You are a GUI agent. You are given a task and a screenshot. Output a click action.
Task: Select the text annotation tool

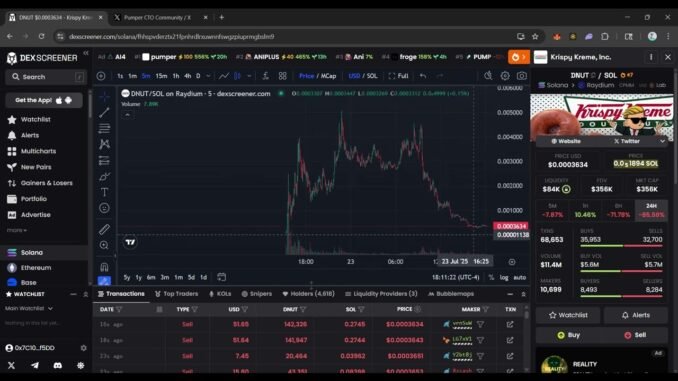104,192
